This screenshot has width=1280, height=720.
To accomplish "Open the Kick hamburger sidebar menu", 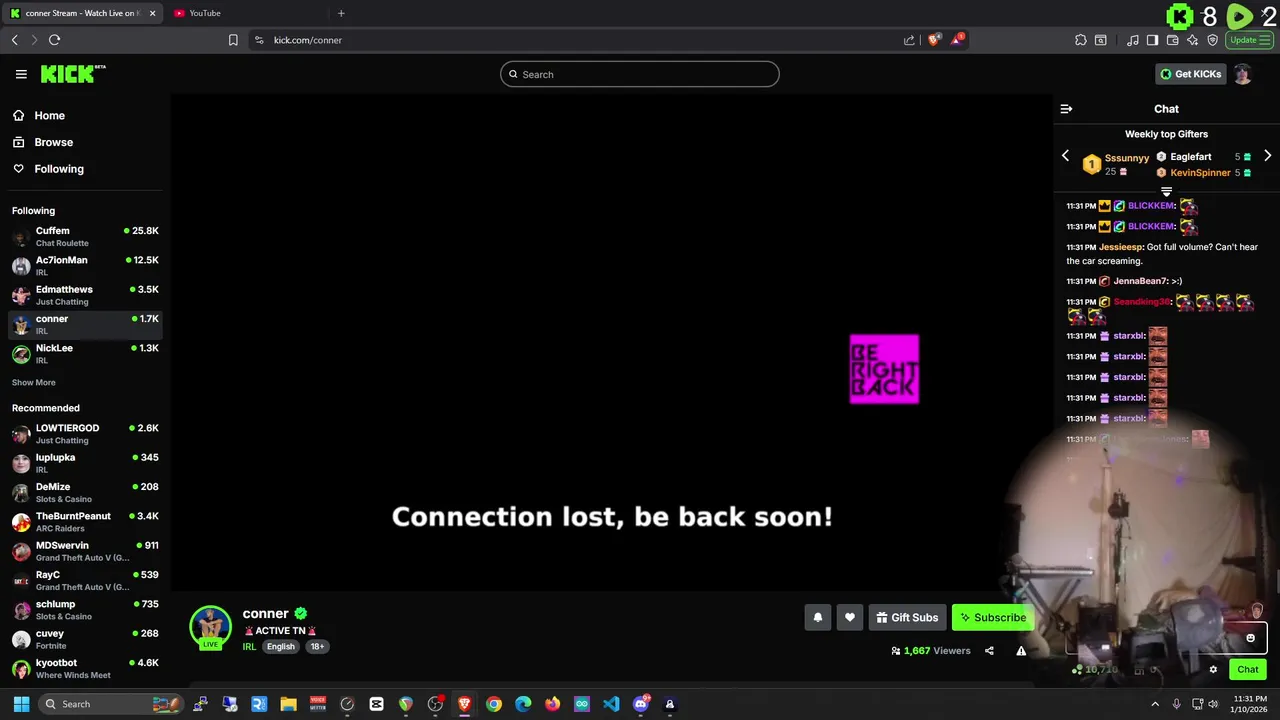I will pos(21,74).
